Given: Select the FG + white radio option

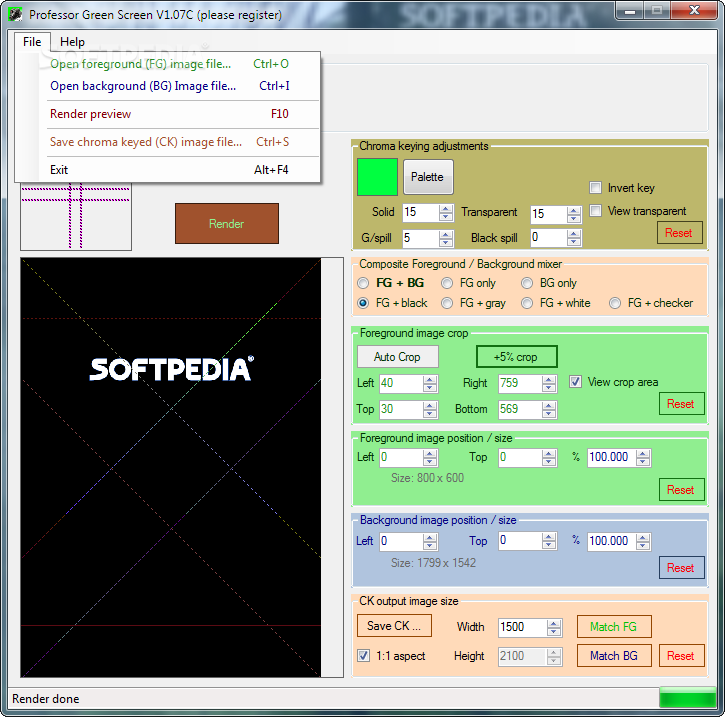Looking at the screenshot, I should 527,303.
